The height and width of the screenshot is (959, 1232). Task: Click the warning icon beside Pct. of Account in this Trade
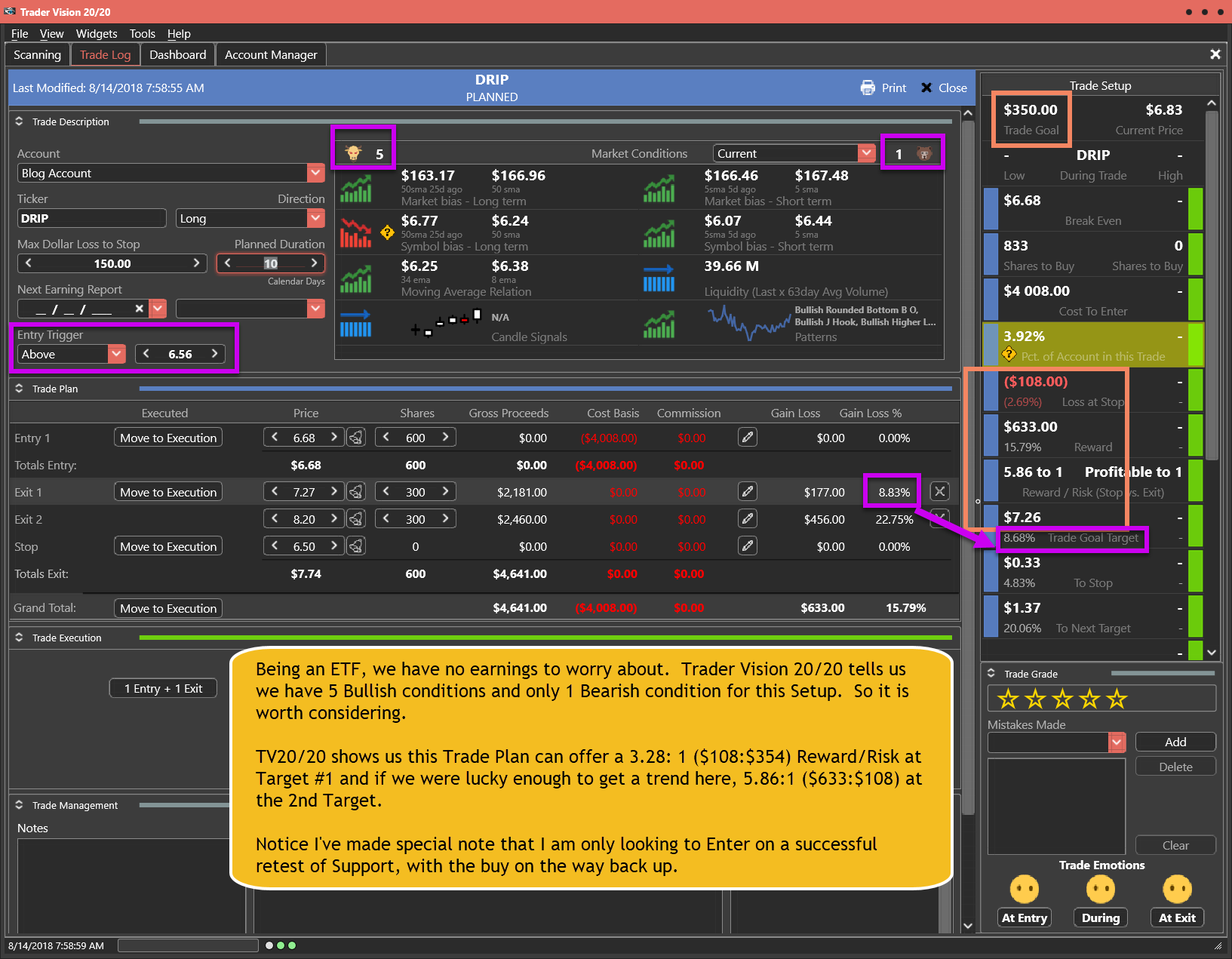click(x=1009, y=354)
